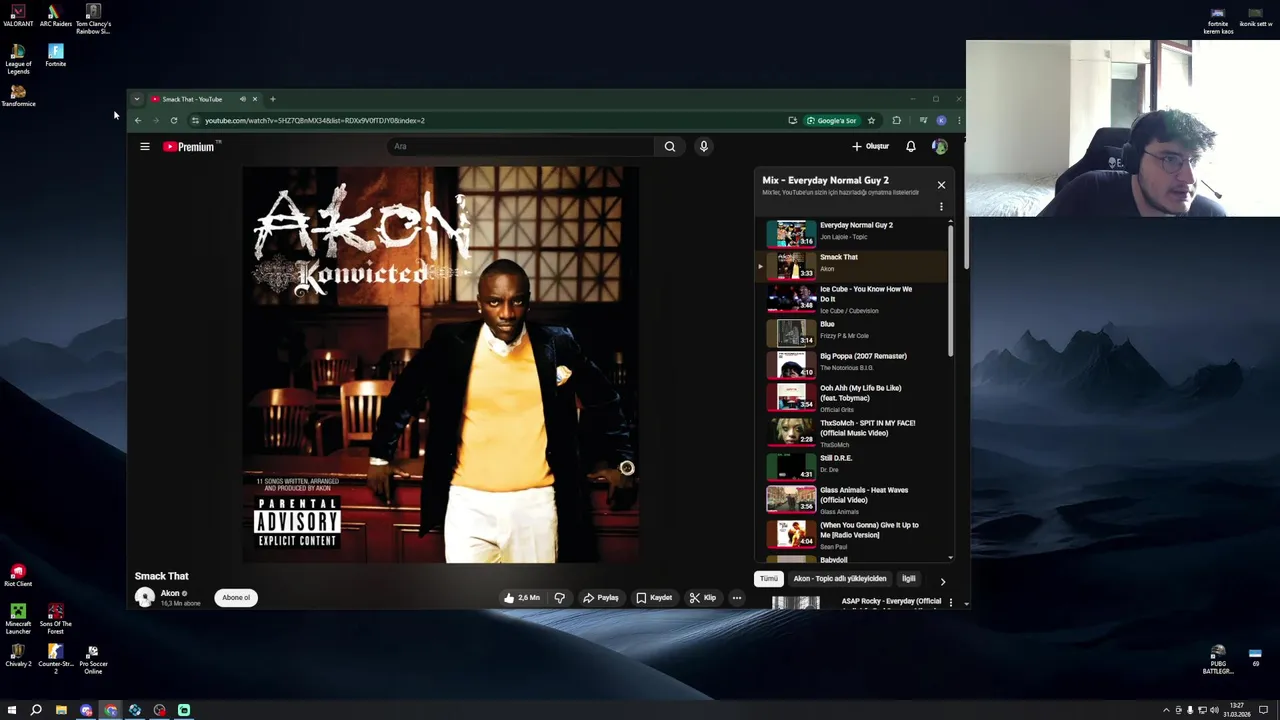
Task: Click the install app icon in address bar
Action: coord(793,121)
